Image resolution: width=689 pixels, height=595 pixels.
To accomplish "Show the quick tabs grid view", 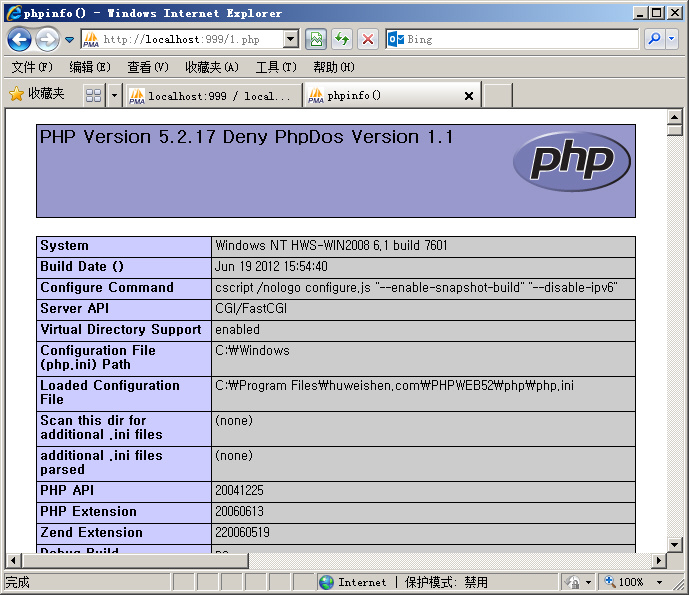I will coord(94,95).
